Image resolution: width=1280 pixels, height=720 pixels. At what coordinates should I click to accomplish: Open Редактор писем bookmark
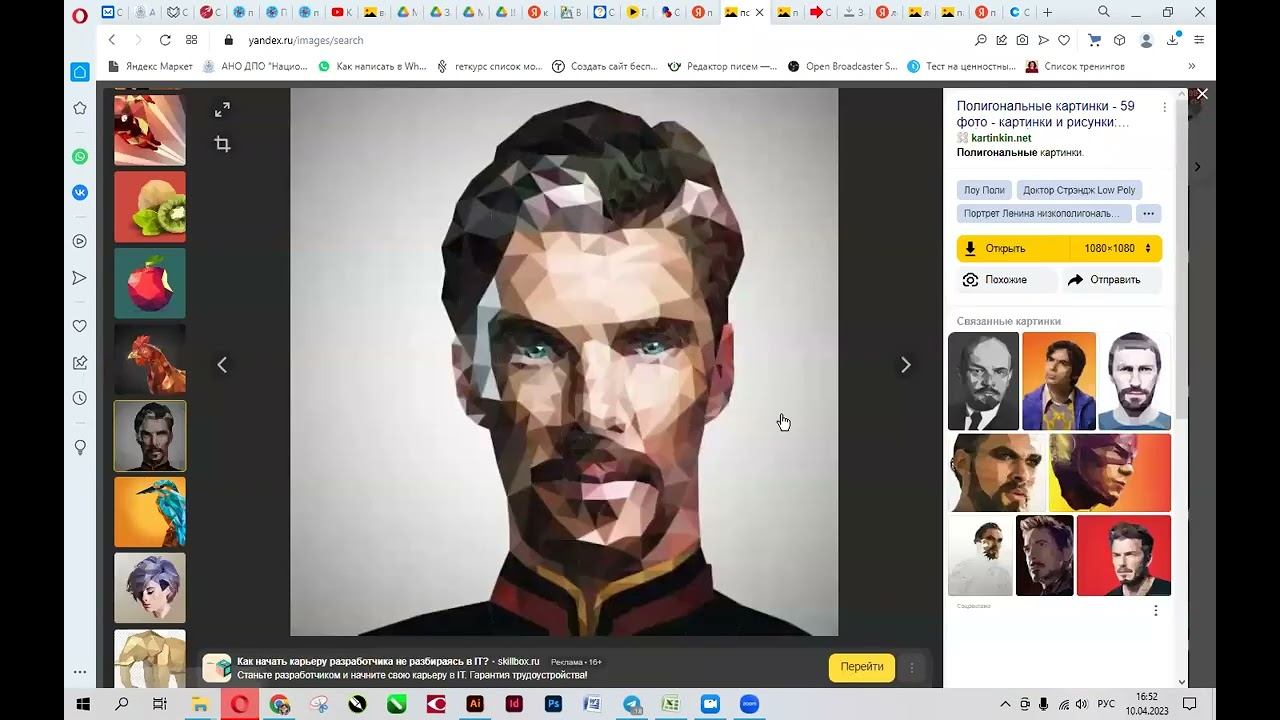pos(723,66)
